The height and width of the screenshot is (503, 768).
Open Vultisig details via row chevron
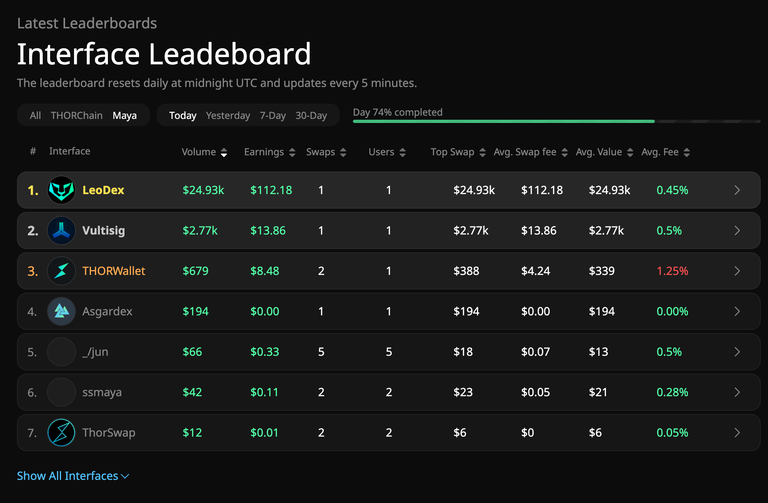(737, 231)
